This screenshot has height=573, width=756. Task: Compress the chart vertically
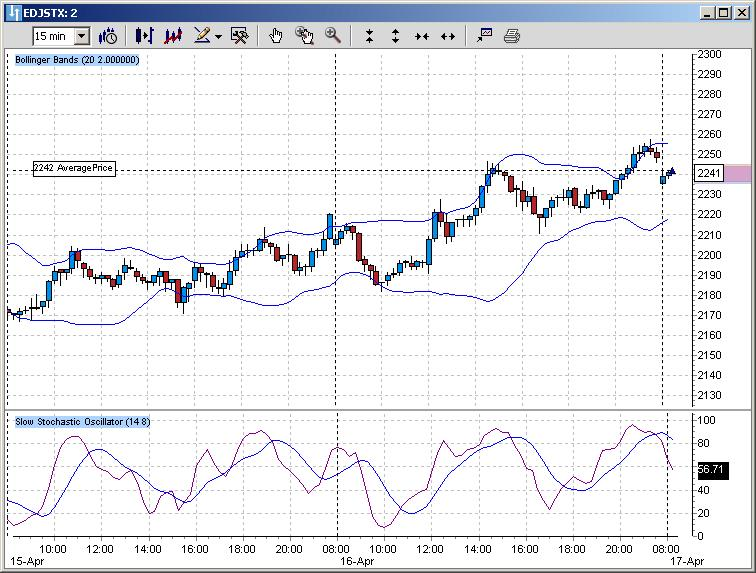pyautogui.click(x=369, y=36)
